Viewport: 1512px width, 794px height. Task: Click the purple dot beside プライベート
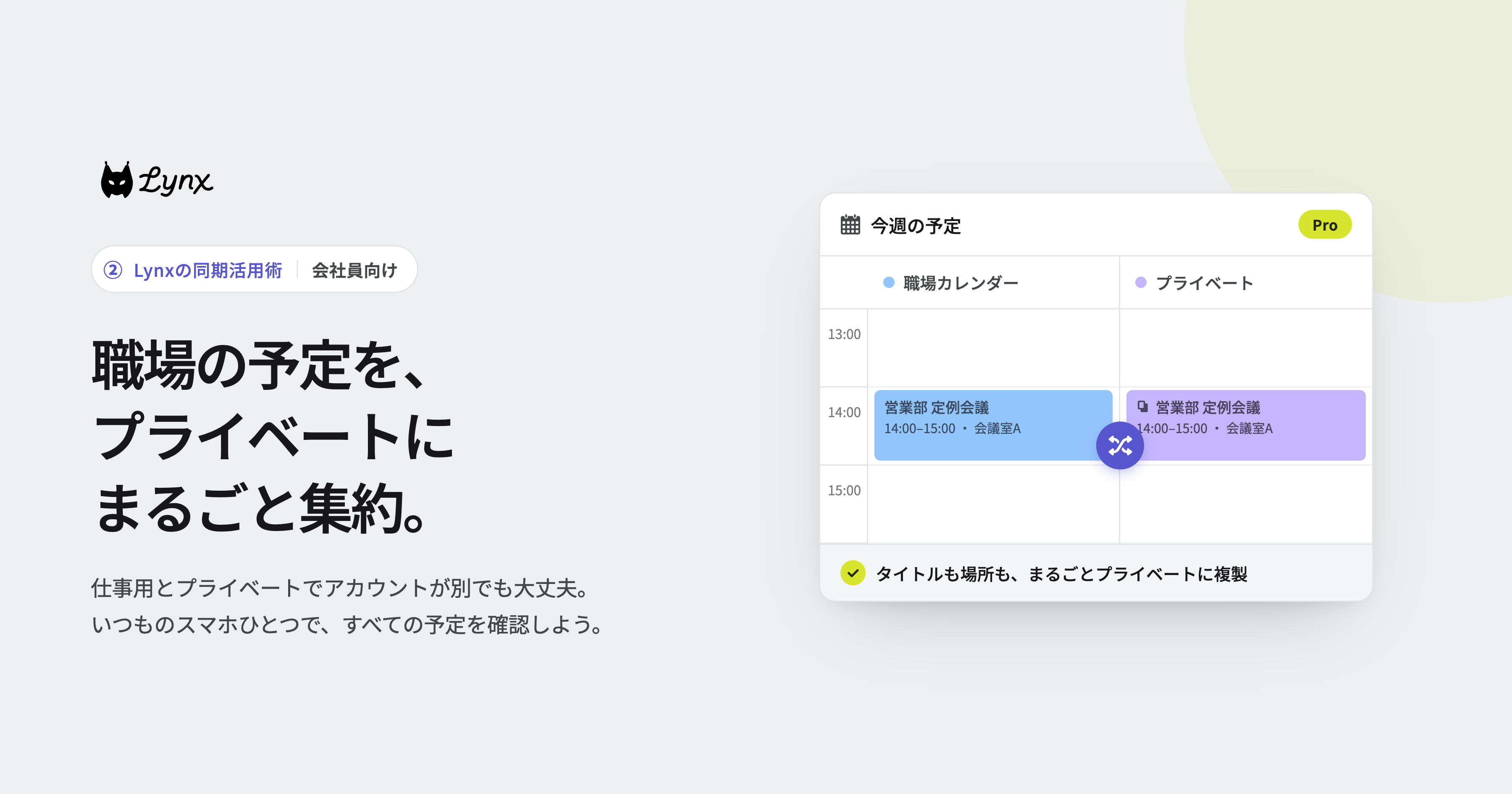1140,282
